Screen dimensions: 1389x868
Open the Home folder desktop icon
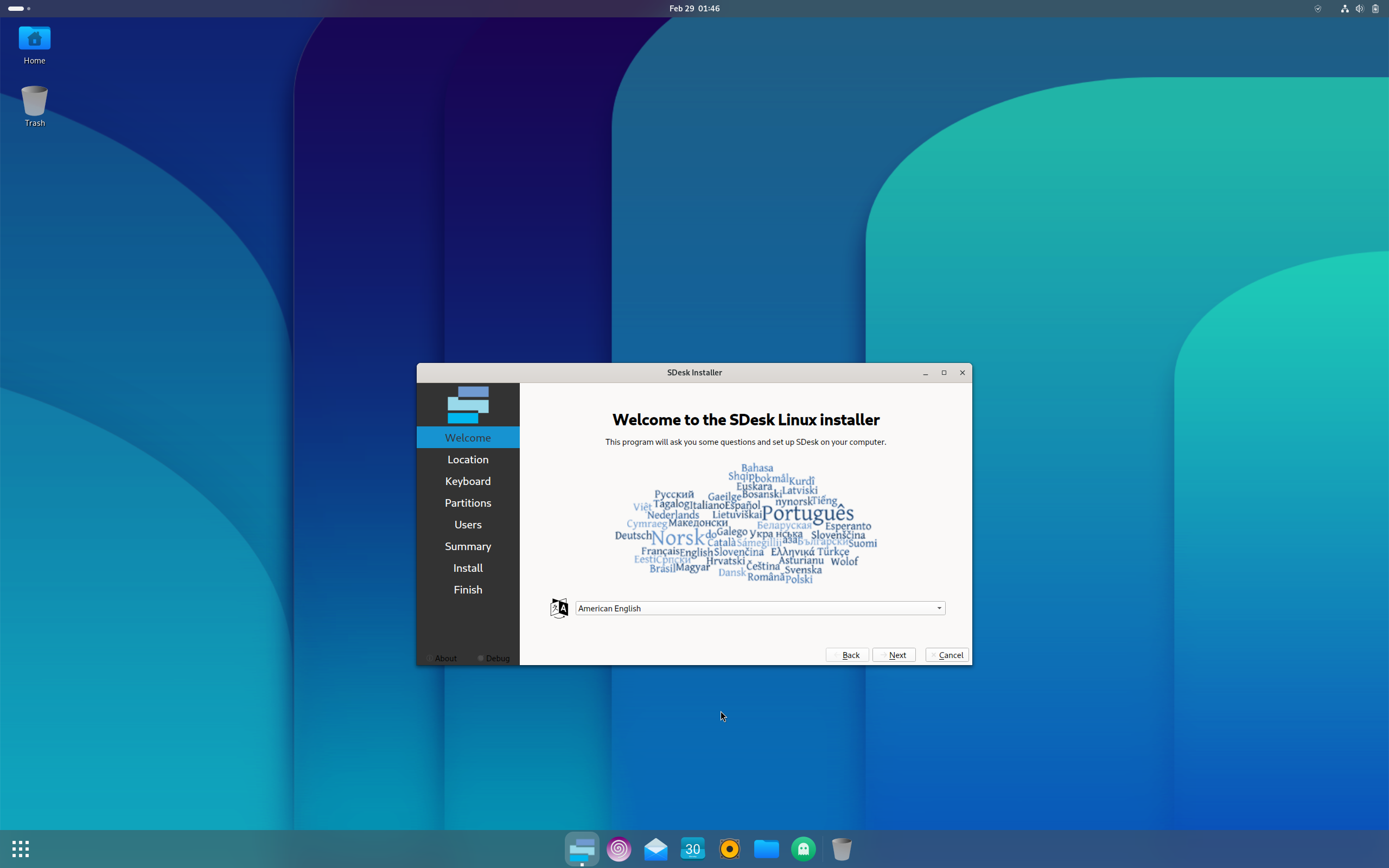(34, 46)
